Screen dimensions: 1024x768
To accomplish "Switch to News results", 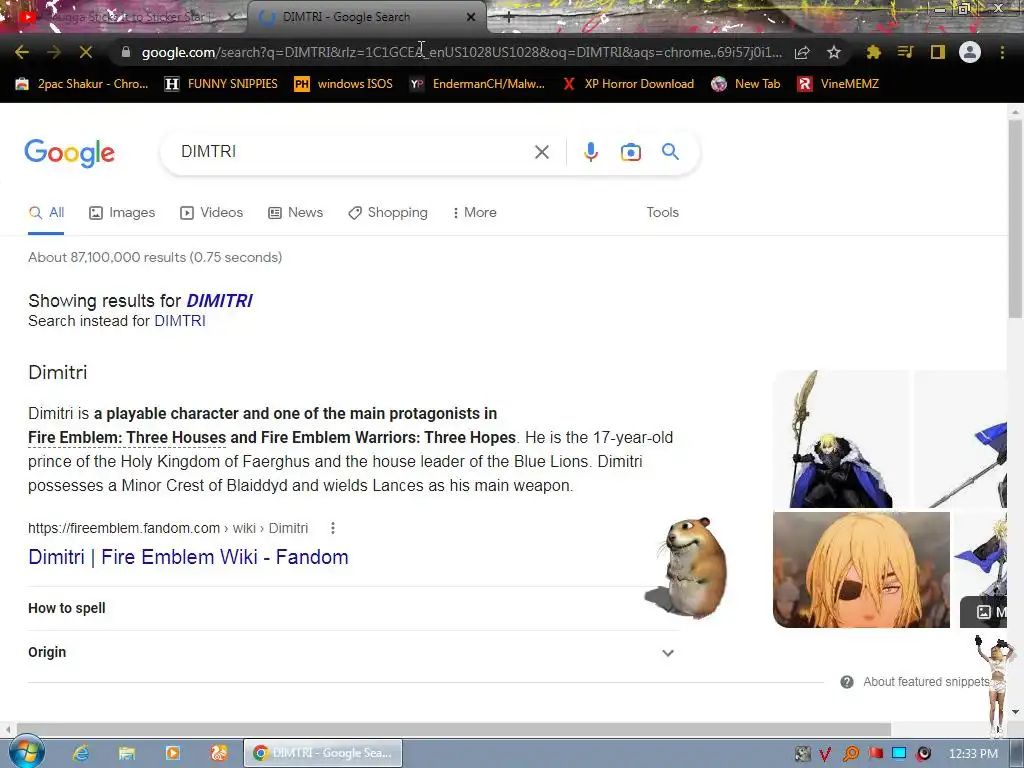I will pos(296,212).
